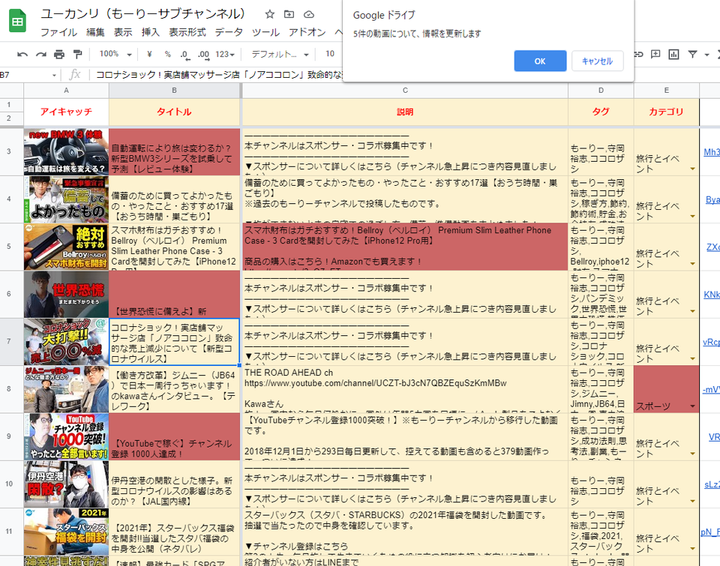This screenshot has height=566, width=720.
Task: Open the zoom 100% dropdown
Action: tap(115, 54)
